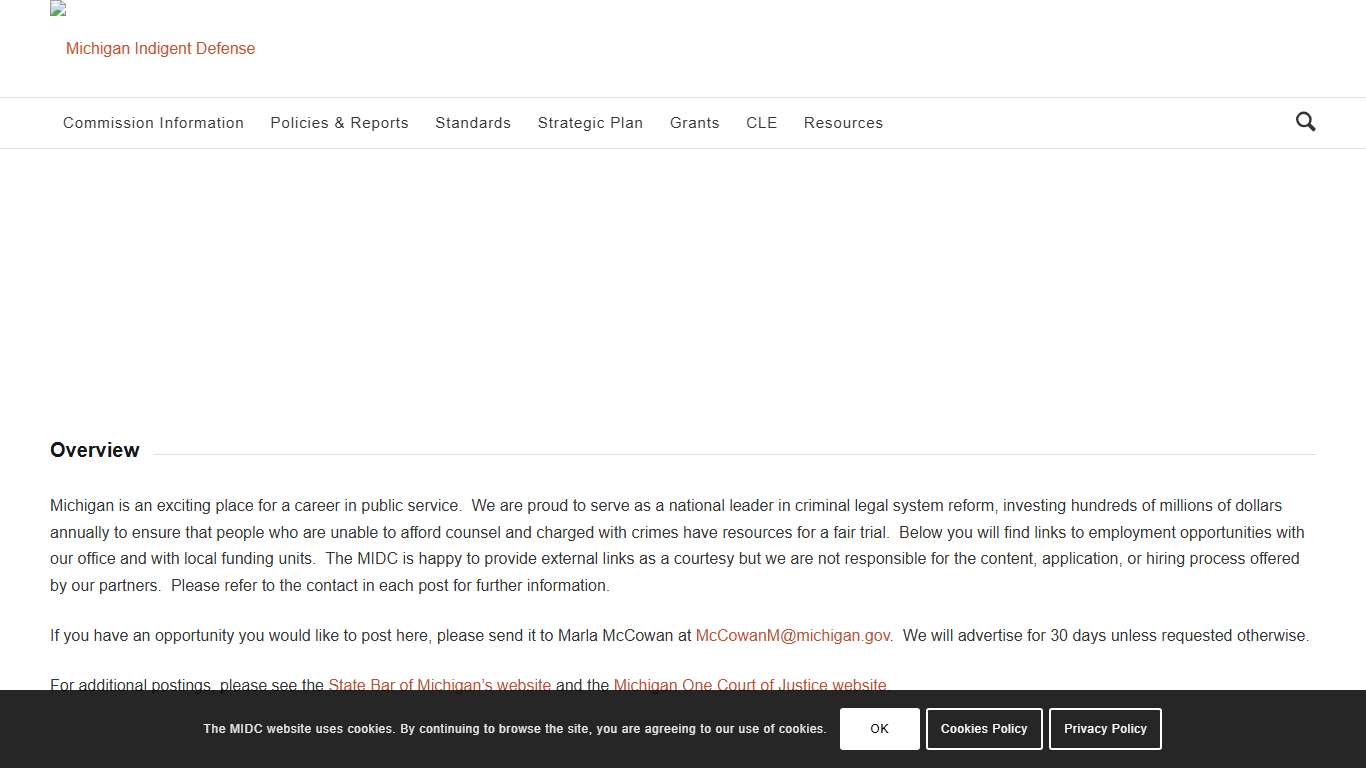The image size is (1366, 768).
Task: Visit the State Bar of Michigan's website link
Action: pyautogui.click(x=439, y=685)
